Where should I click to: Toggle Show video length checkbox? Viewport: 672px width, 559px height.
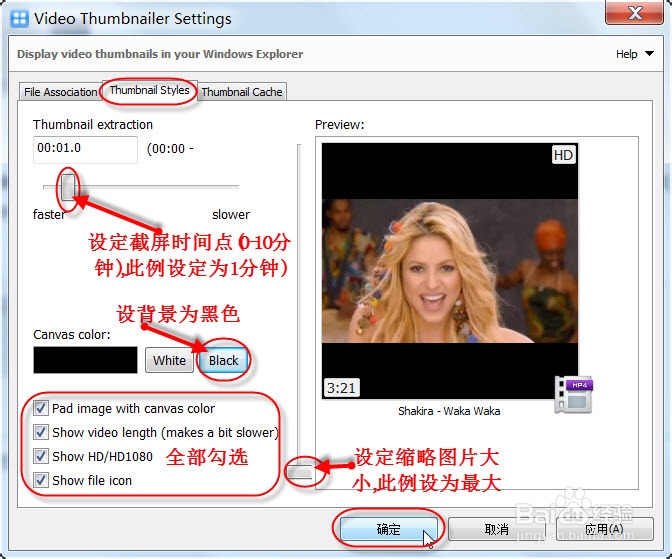41,432
